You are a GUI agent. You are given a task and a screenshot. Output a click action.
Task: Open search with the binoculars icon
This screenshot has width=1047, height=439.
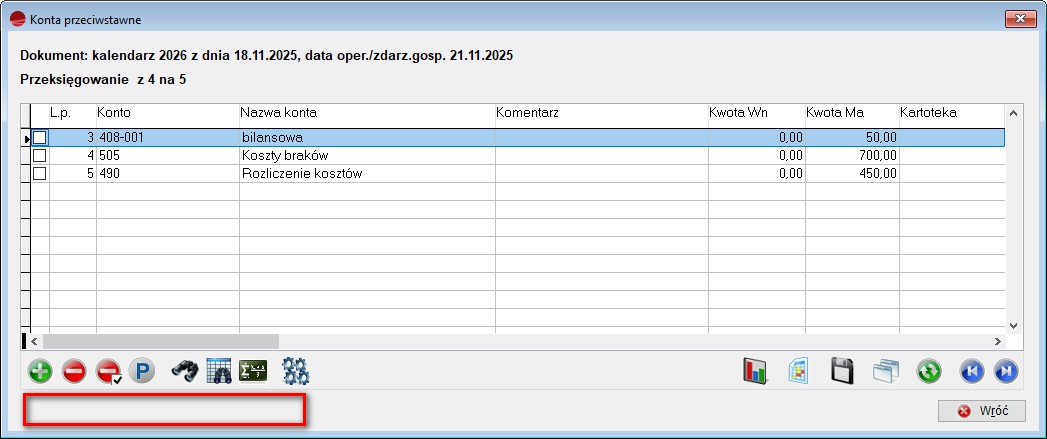click(185, 372)
